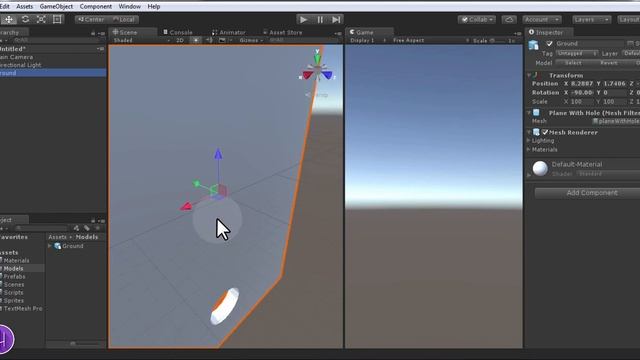640x360 pixels.
Task: Open the Window menu
Action: pyautogui.click(x=129, y=7)
